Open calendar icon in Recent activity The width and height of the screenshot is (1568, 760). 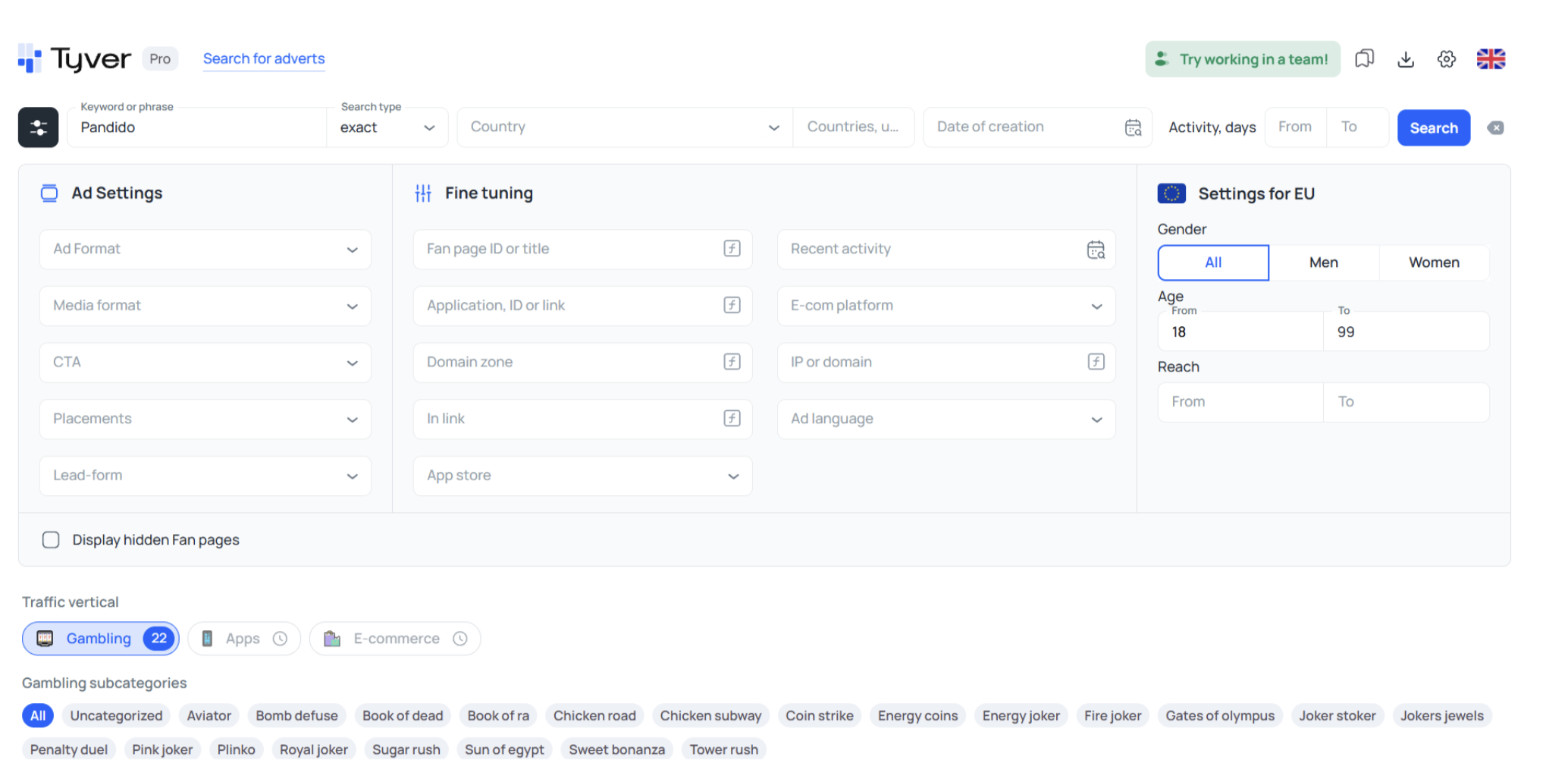pos(1096,250)
